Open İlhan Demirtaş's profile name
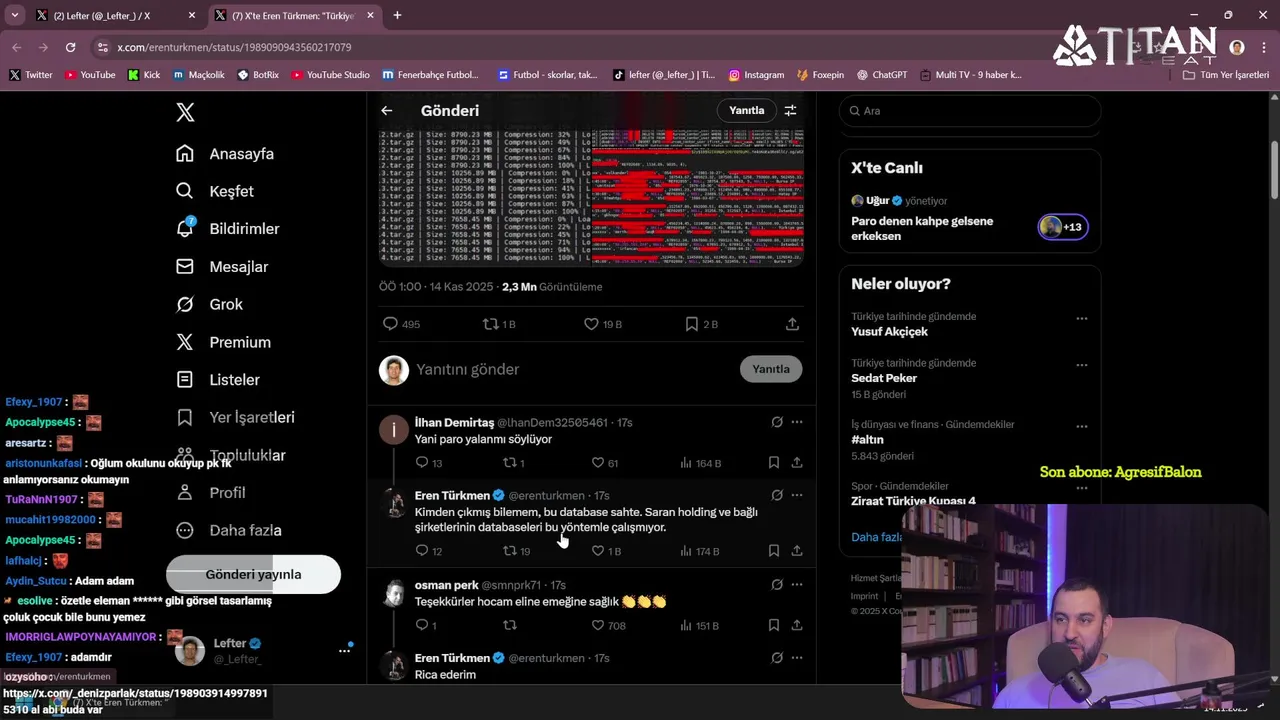1280x720 pixels. [x=454, y=422]
